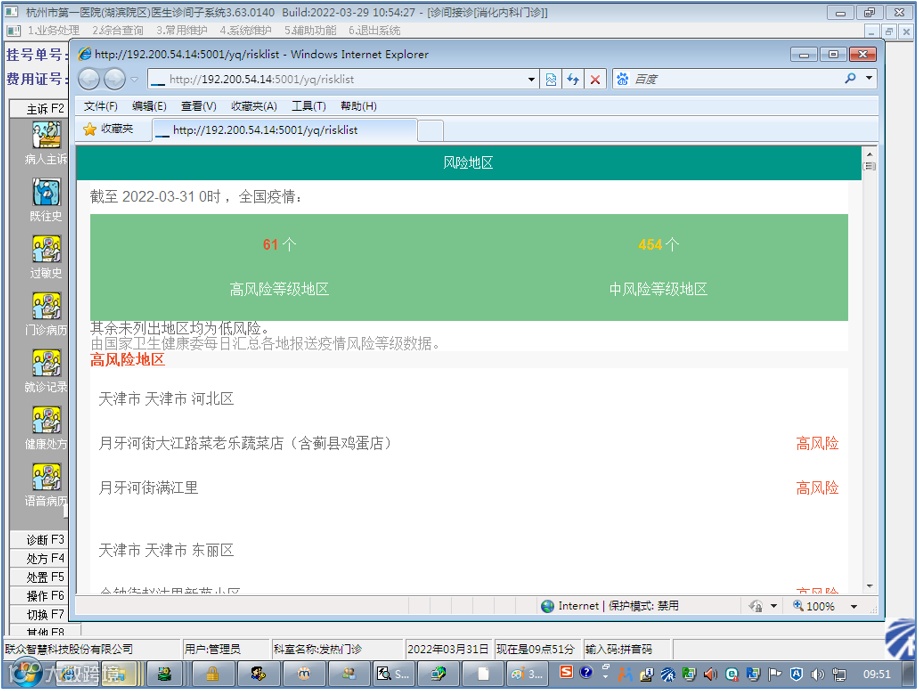
Task: Open the address bar history dropdown
Action: [531, 79]
